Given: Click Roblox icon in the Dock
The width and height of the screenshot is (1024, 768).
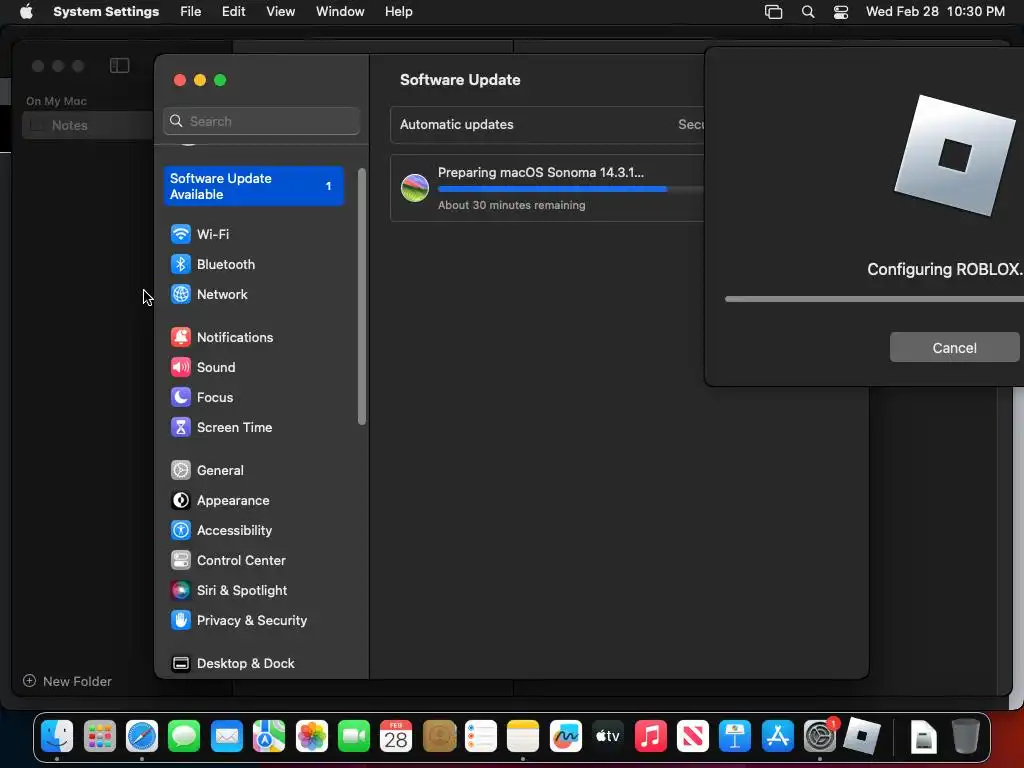Looking at the screenshot, I should (x=862, y=737).
